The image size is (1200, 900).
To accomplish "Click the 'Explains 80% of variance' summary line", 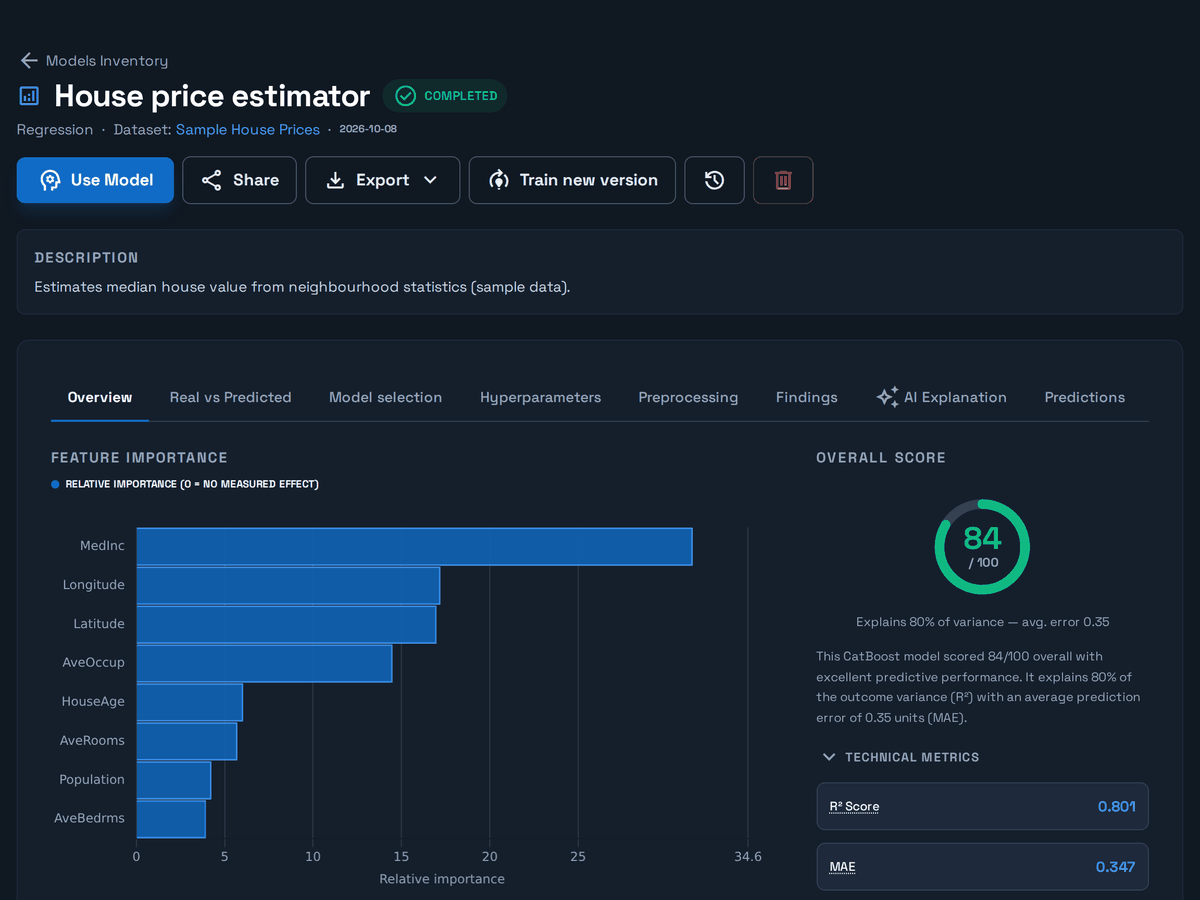I will [982, 622].
